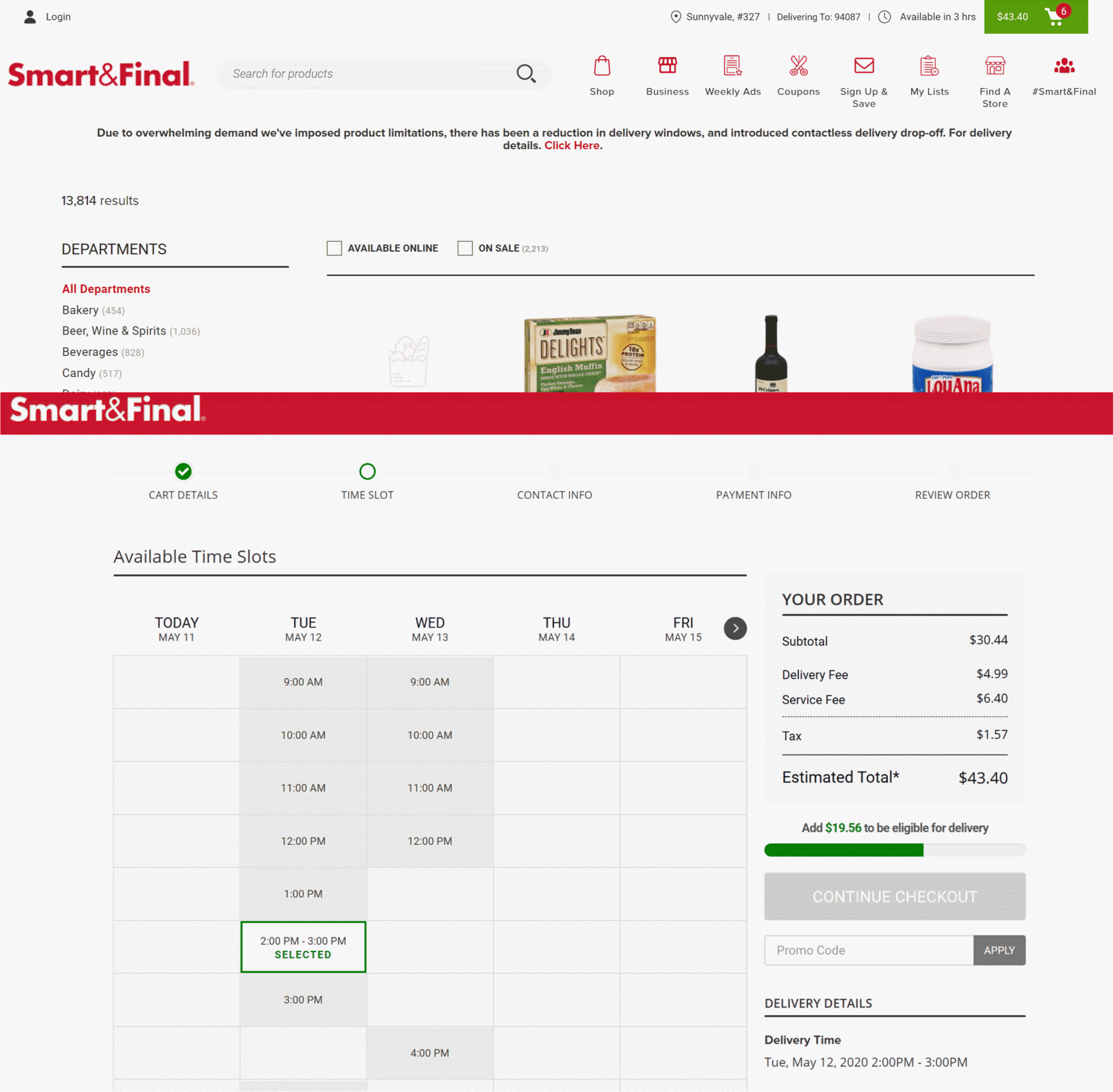
Task: Pick Tuesday 11:00 AM slot
Action: [303, 788]
